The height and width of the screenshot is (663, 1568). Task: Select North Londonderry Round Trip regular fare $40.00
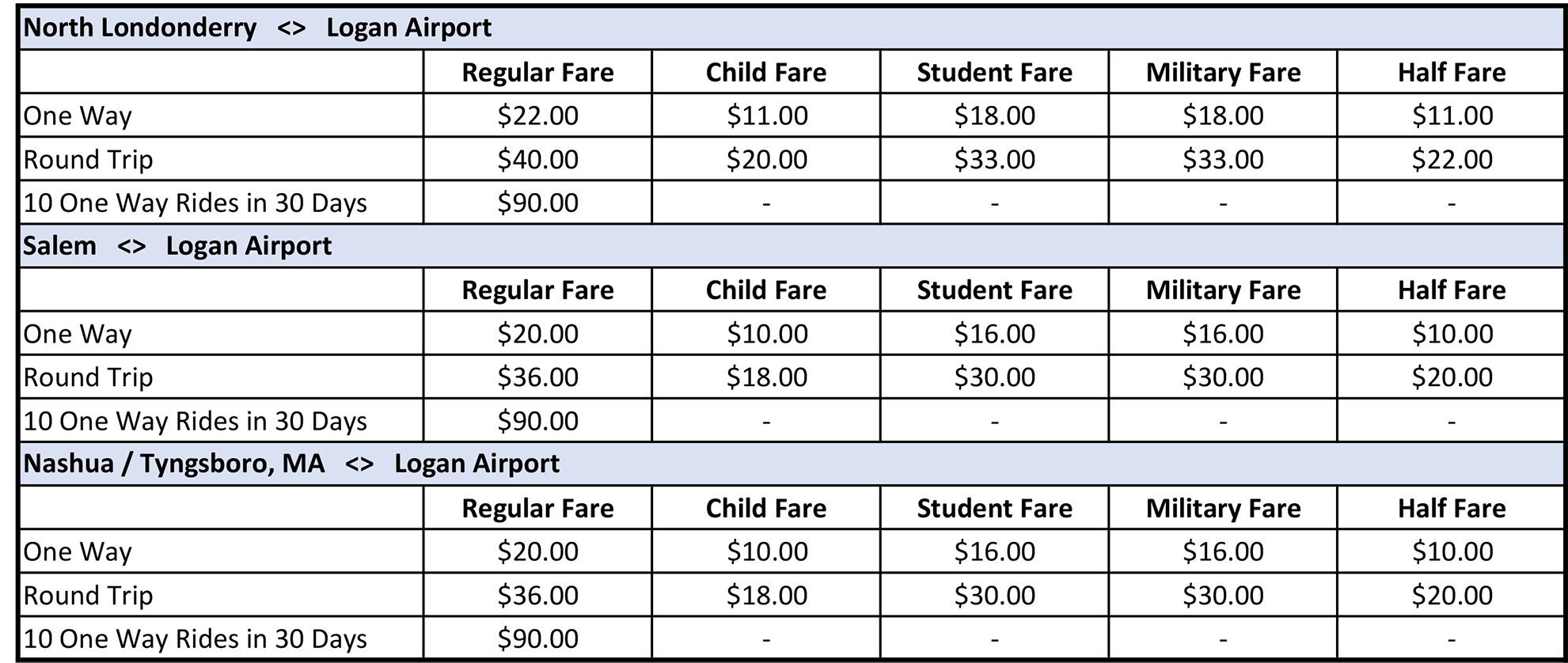click(537, 159)
